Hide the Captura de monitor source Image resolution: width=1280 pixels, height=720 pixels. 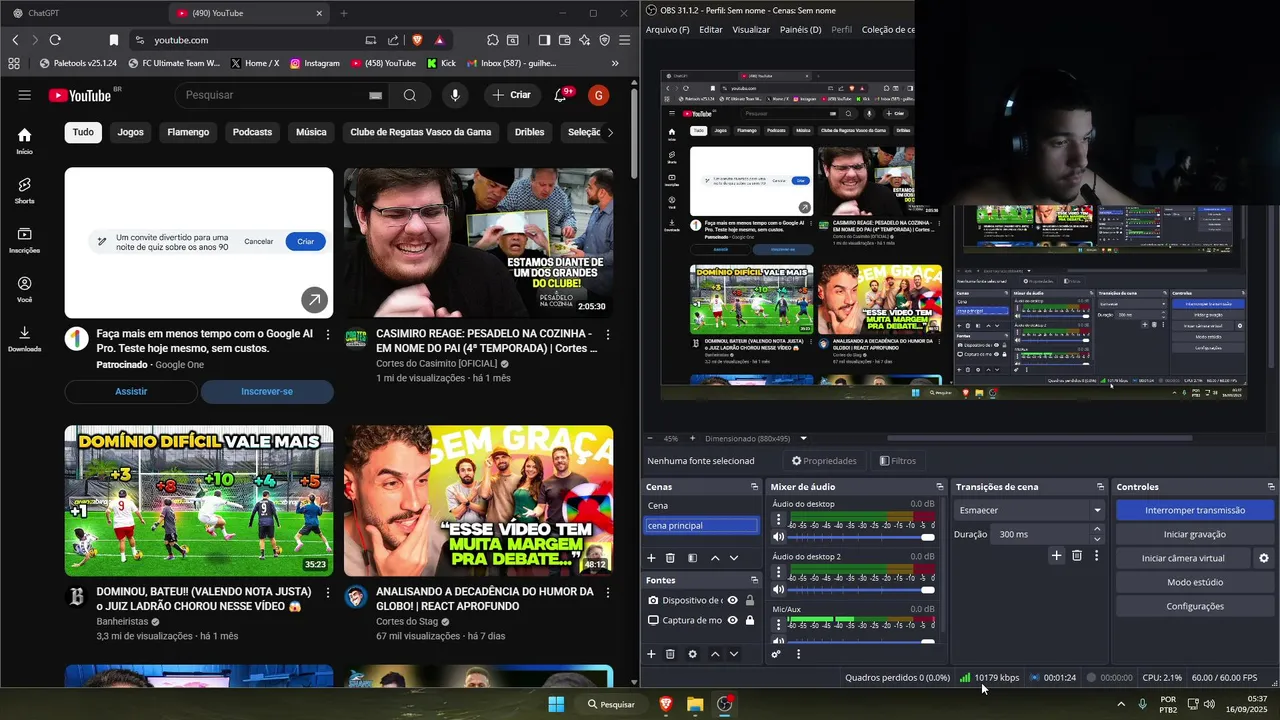coord(733,620)
